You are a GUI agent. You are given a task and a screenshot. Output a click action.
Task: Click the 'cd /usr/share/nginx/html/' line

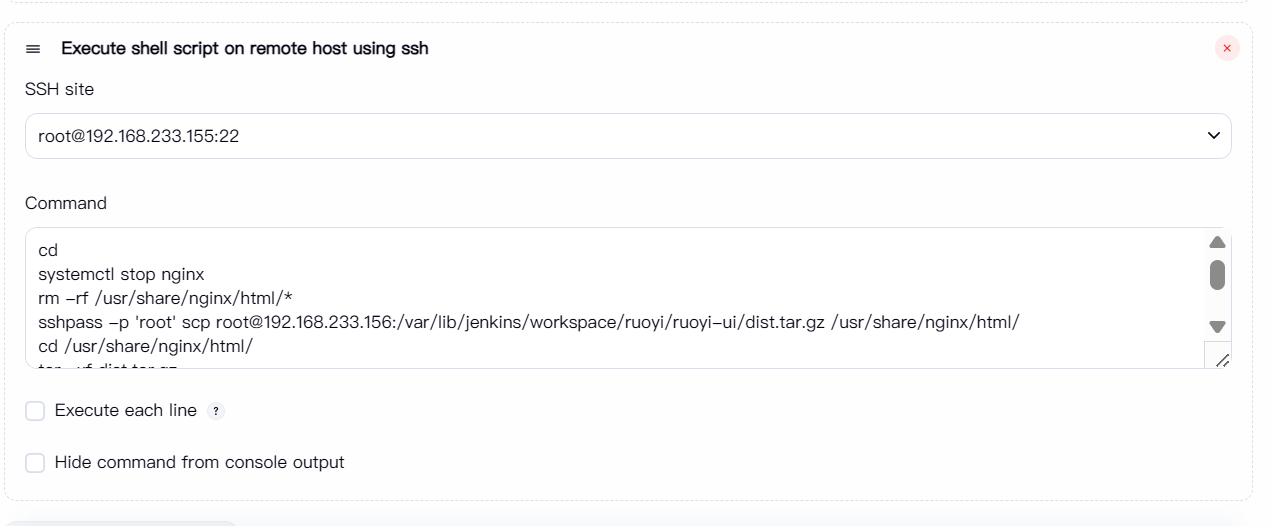click(145, 346)
